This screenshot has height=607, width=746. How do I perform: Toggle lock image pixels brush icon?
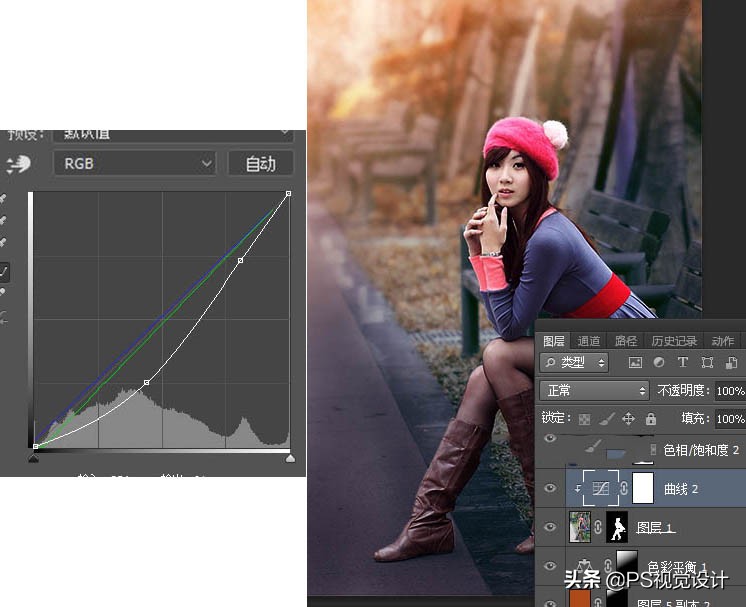pos(607,419)
